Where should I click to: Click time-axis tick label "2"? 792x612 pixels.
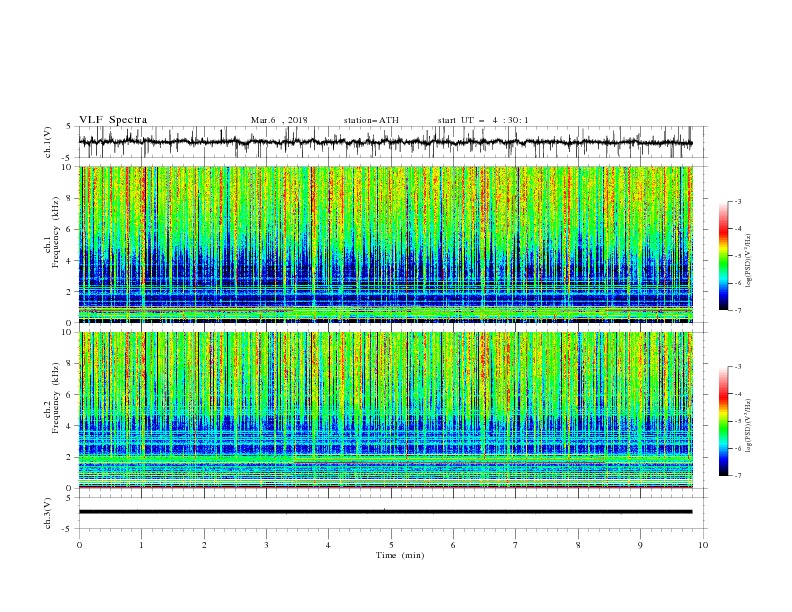click(x=204, y=545)
